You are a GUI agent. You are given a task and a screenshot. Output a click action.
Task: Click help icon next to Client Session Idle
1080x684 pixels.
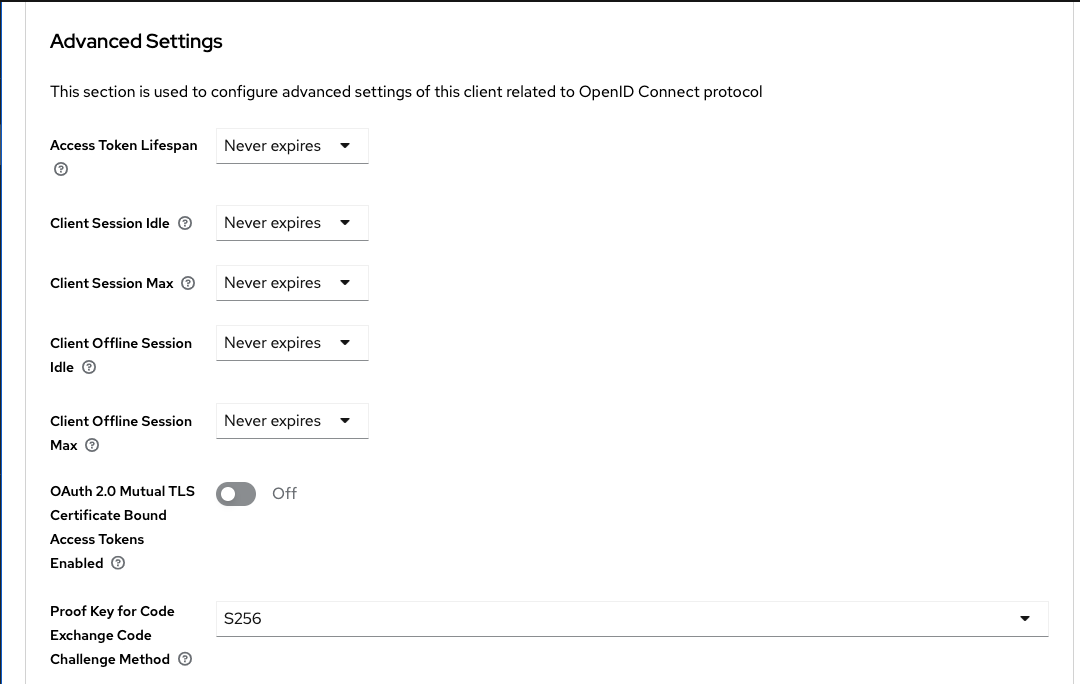185,223
